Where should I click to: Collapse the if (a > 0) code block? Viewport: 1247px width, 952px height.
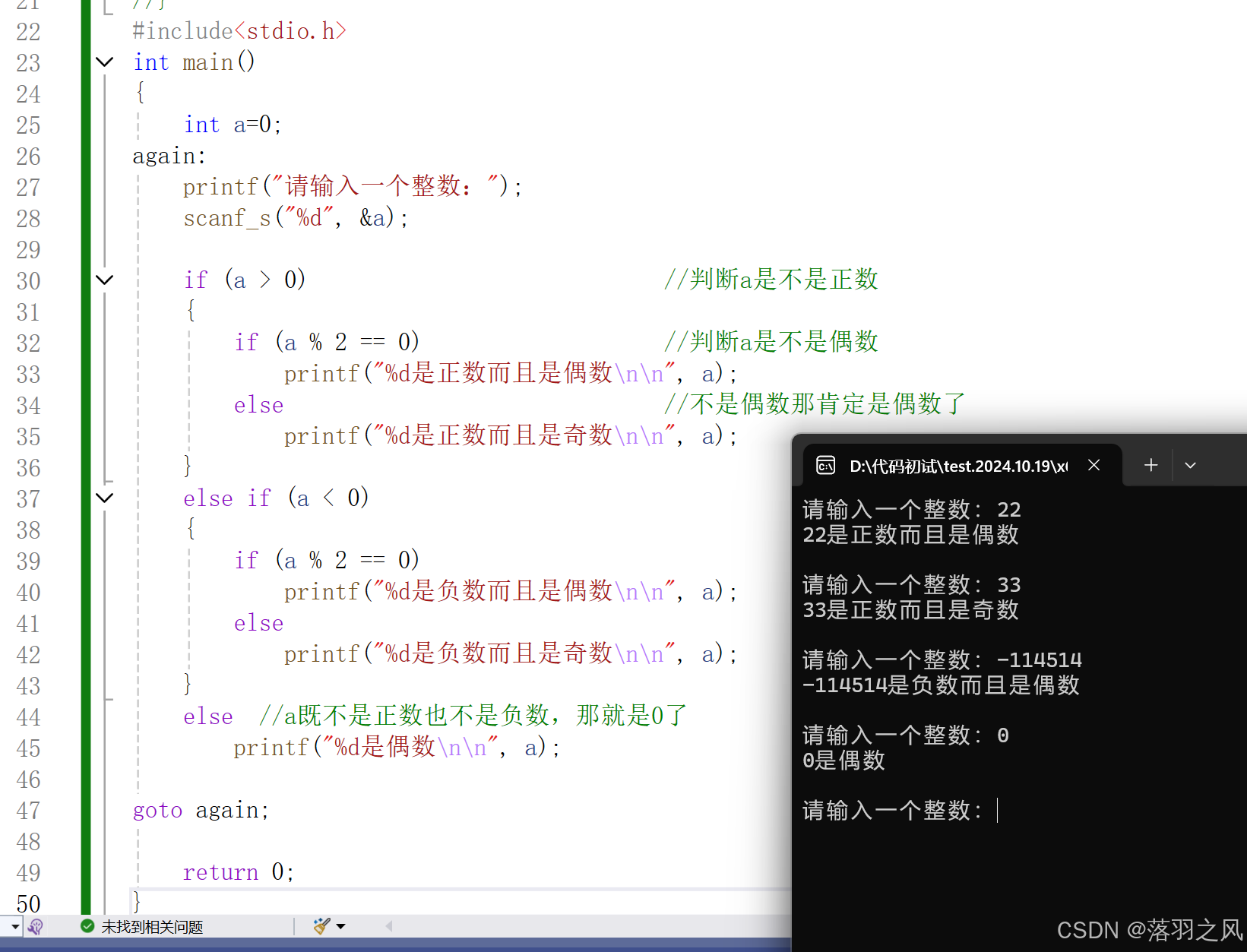104,280
